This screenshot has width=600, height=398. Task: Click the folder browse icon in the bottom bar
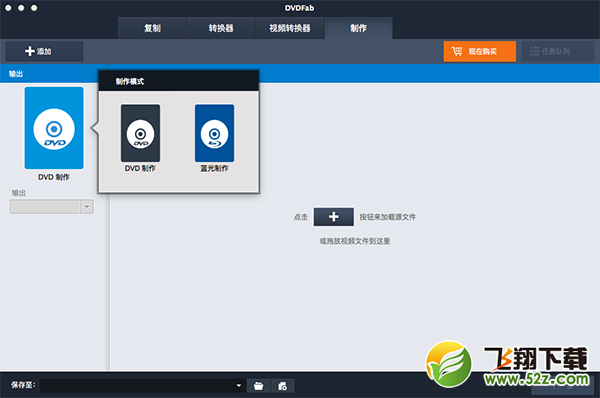pyautogui.click(x=259, y=386)
